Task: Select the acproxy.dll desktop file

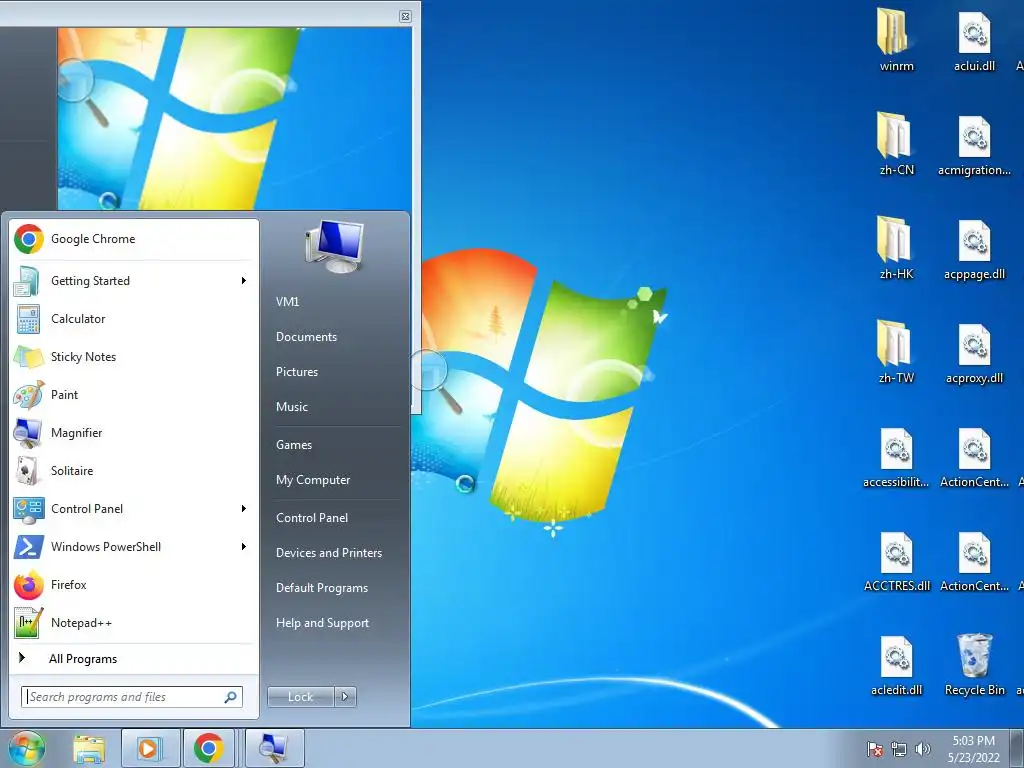Action: (x=974, y=352)
